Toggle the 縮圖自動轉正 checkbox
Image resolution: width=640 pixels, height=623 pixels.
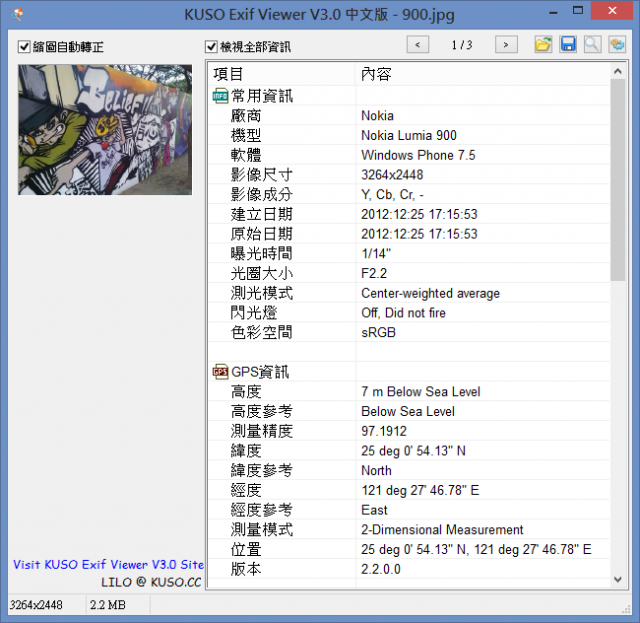24,47
